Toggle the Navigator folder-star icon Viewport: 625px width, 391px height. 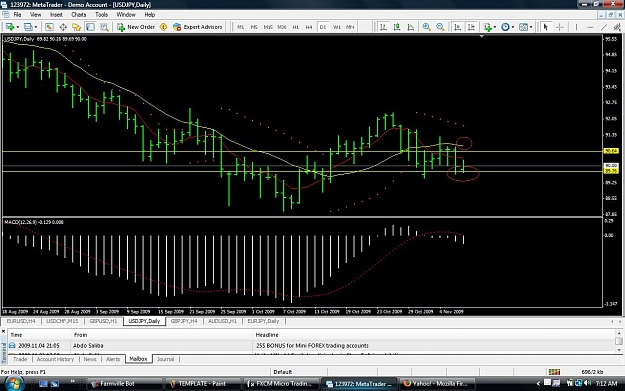(x=77, y=27)
